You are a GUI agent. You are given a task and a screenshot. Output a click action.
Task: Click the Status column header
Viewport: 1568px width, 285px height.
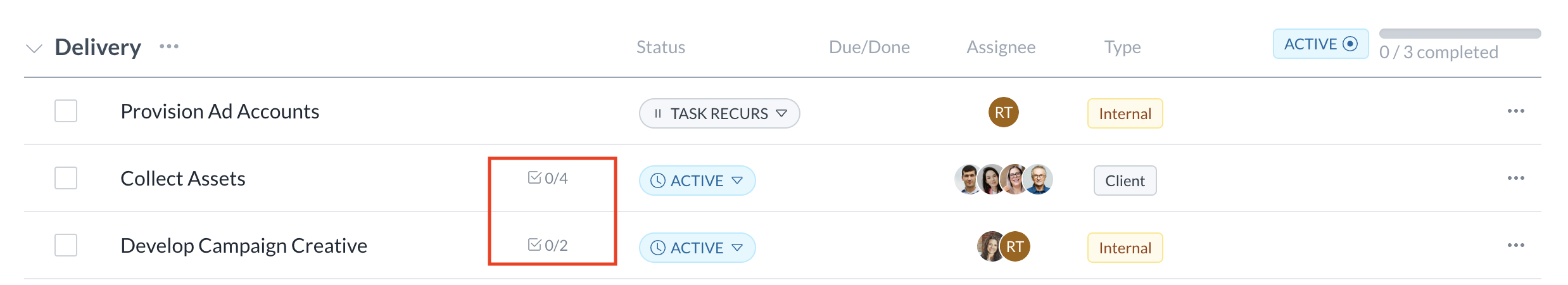(x=661, y=47)
